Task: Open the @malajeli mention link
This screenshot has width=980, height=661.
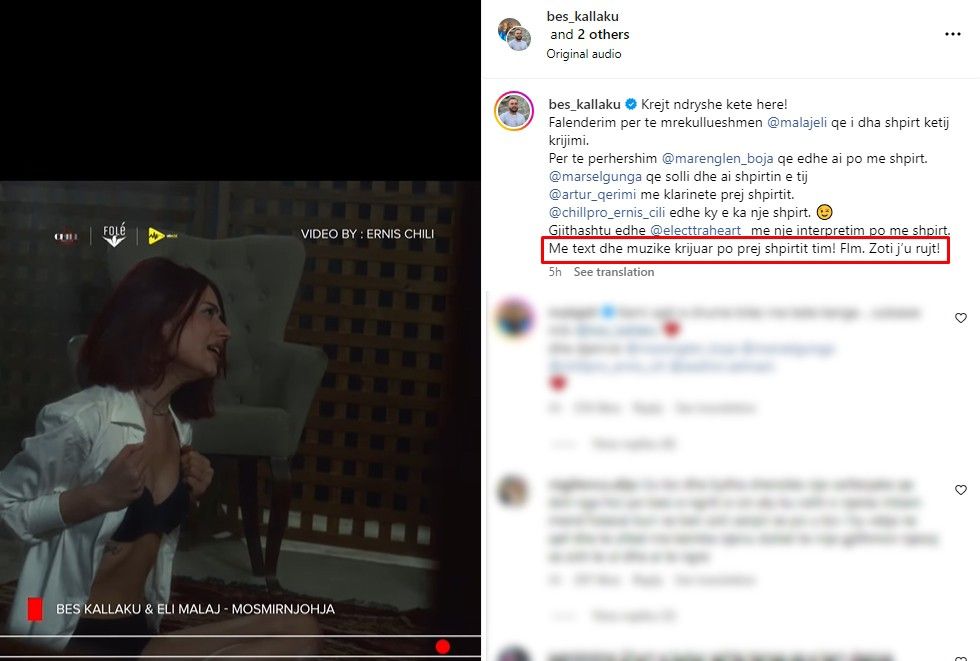Action: [797, 122]
